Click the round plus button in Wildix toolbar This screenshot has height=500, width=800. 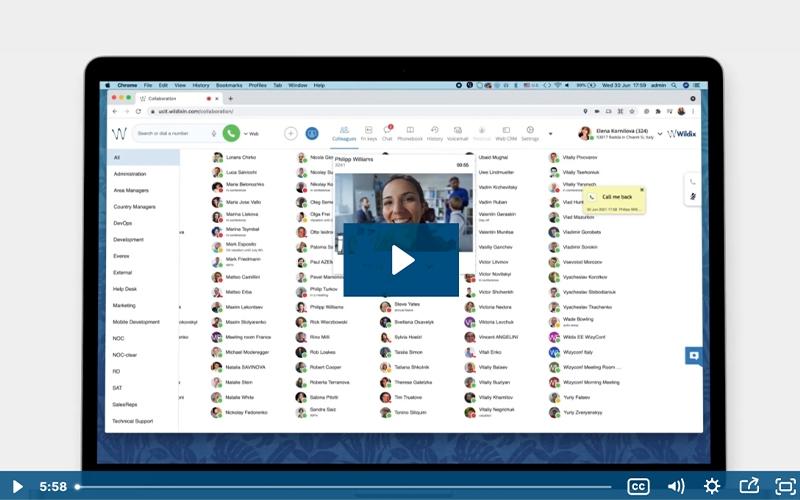click(x=291, y=134)
